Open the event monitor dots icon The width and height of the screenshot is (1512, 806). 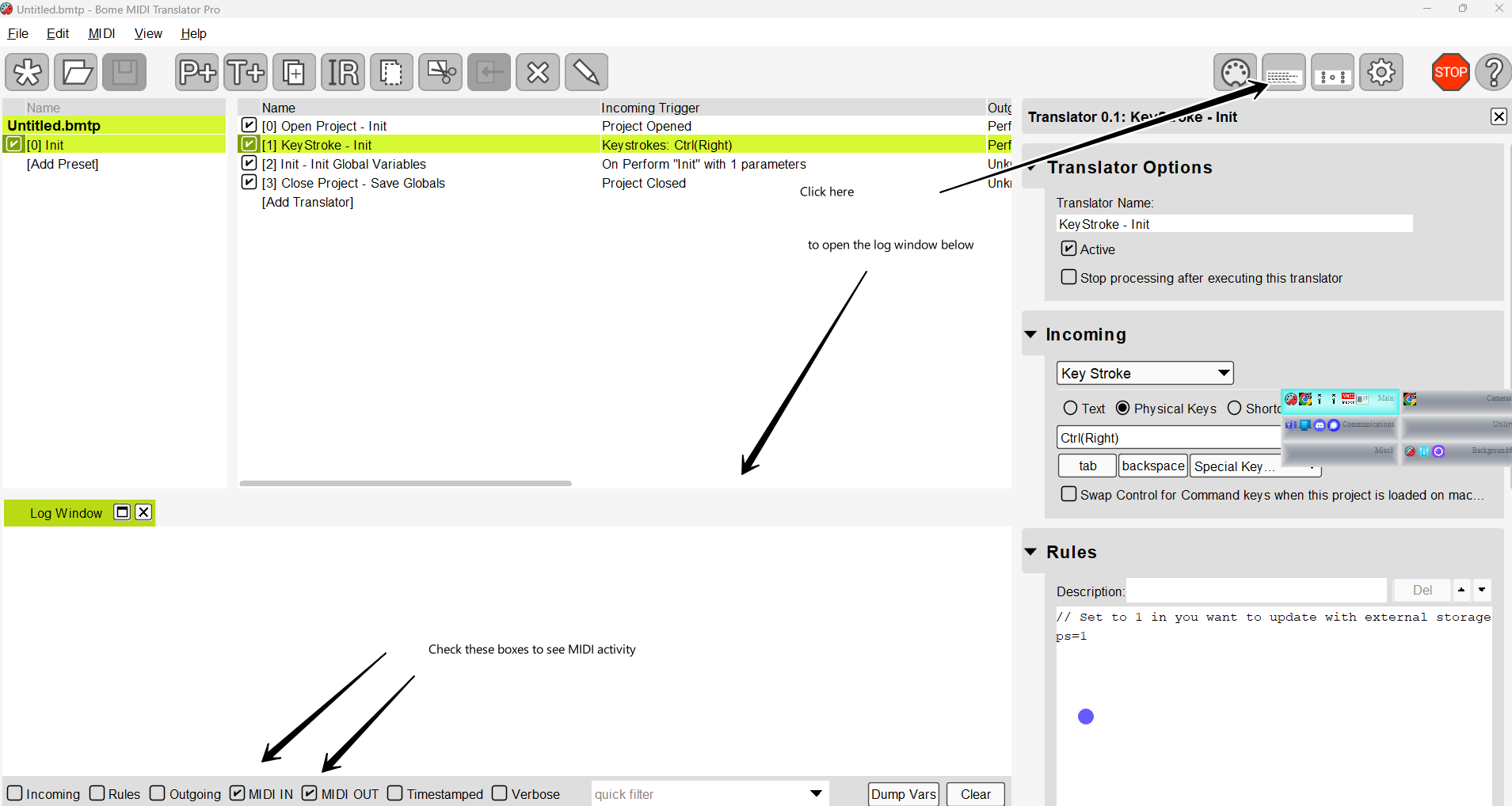[x=1332, y=72]
